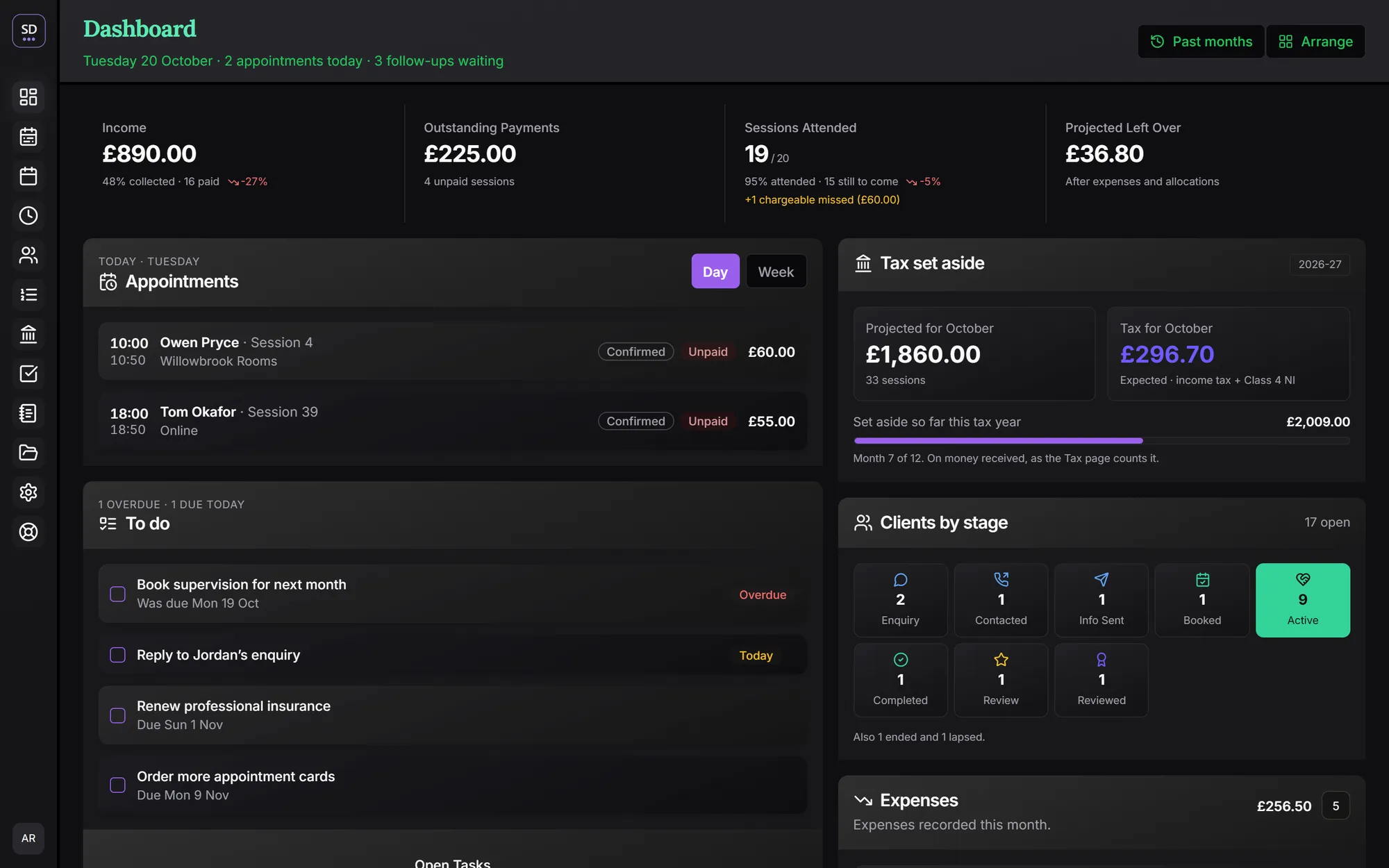Click the Arrange button
The width and height of the screenshot is (1389, 868).
click(x=1315, y=42)
